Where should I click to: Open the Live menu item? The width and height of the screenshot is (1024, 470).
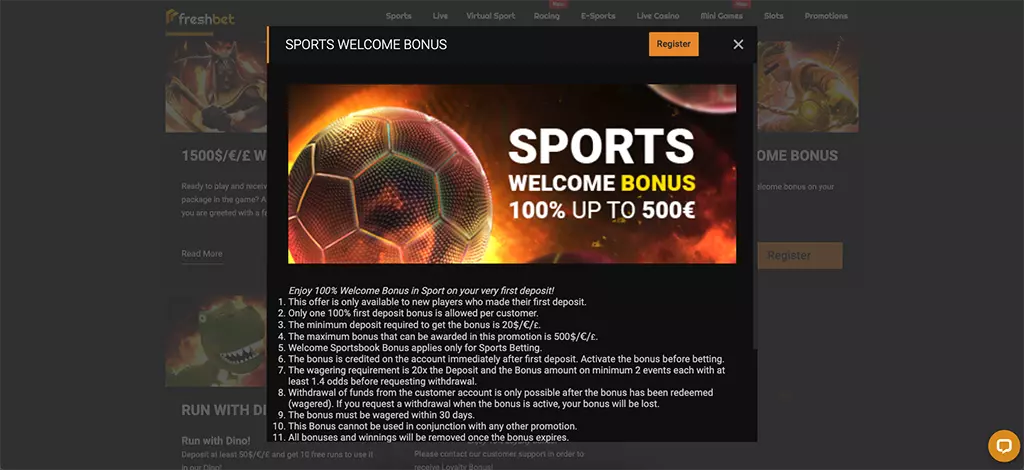440,16
